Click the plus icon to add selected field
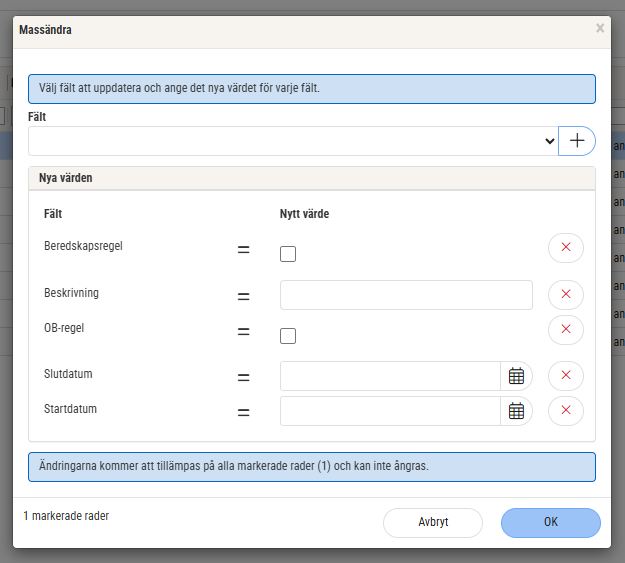 tap(577, 141)
